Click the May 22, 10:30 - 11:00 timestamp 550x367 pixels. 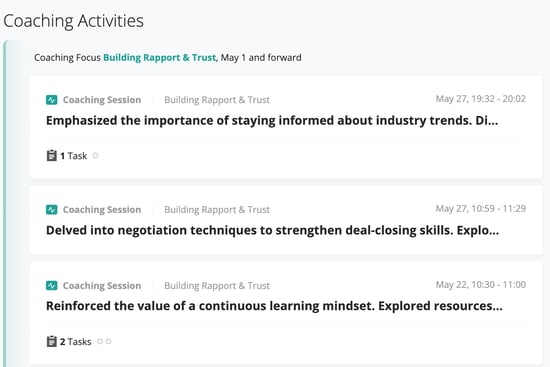(x=481, y=285)
